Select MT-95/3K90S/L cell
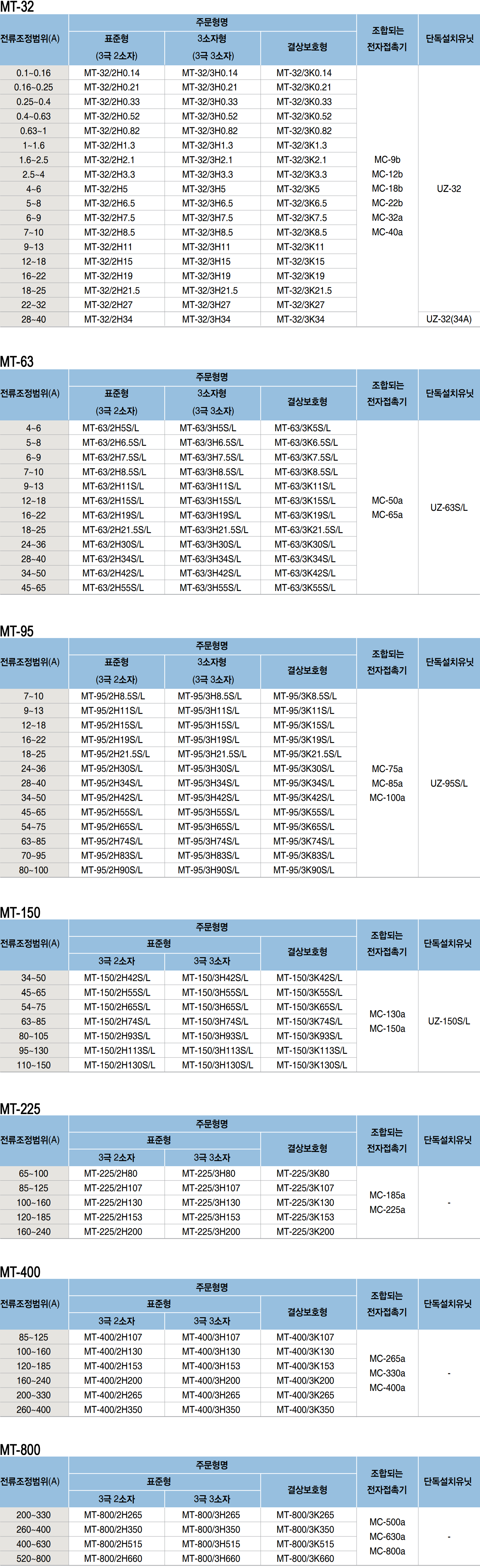 click(x=303, y=871)
